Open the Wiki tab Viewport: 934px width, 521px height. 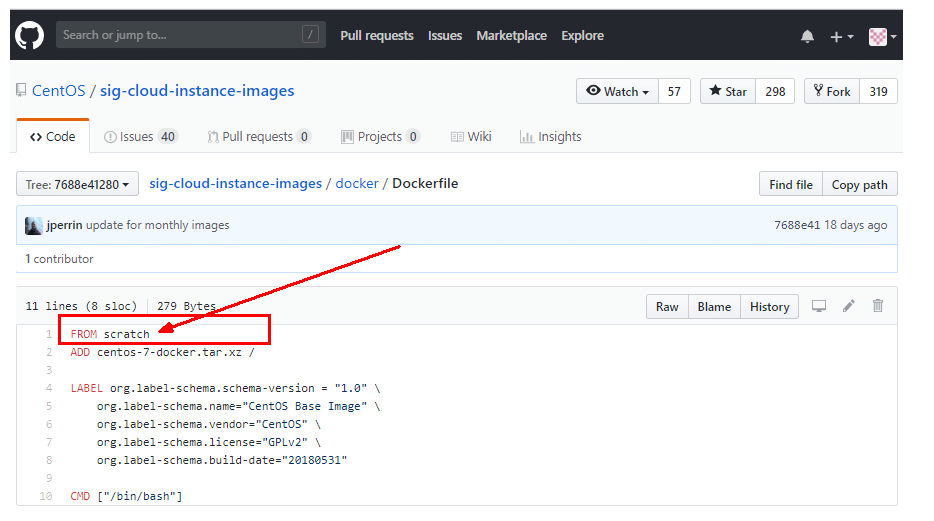point(470,136)
